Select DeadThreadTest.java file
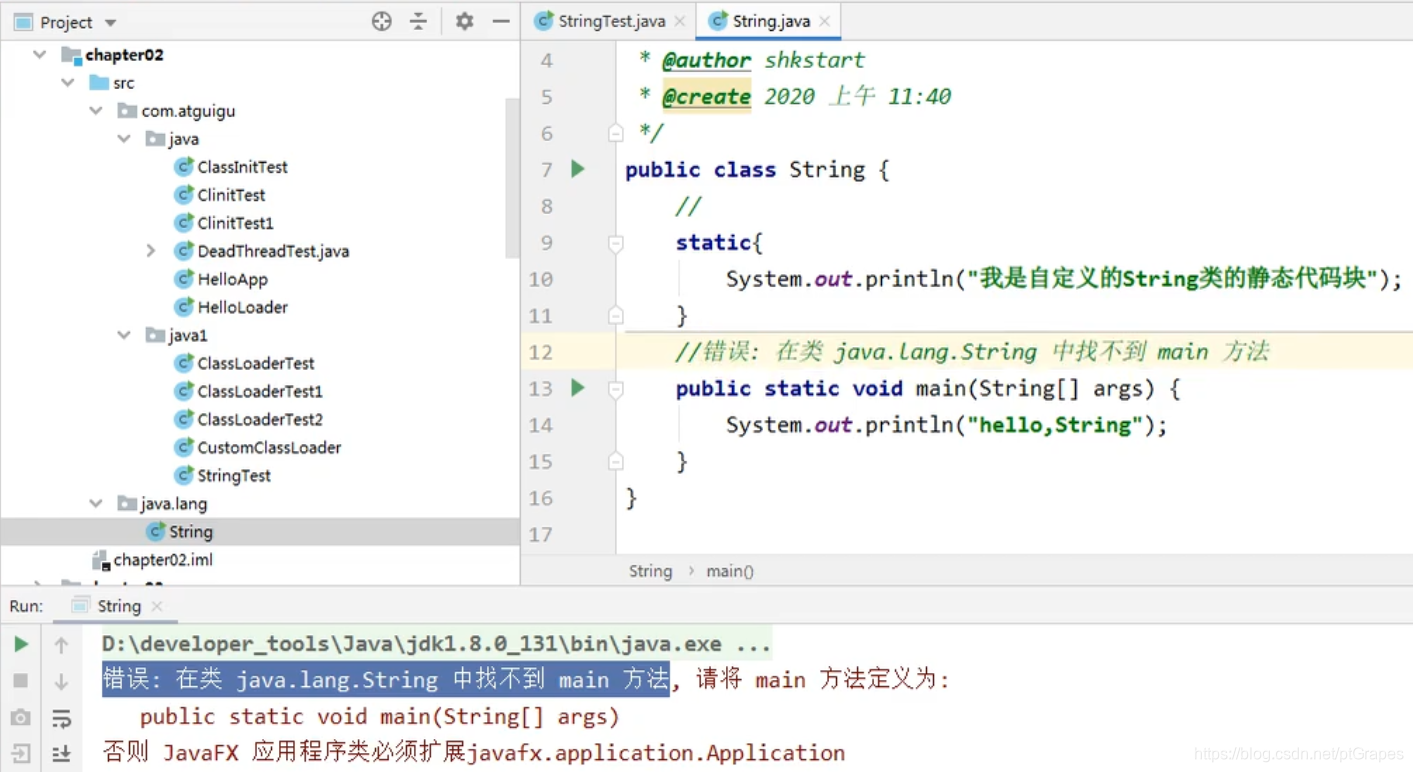1413x772 pixels. [273, 251]
